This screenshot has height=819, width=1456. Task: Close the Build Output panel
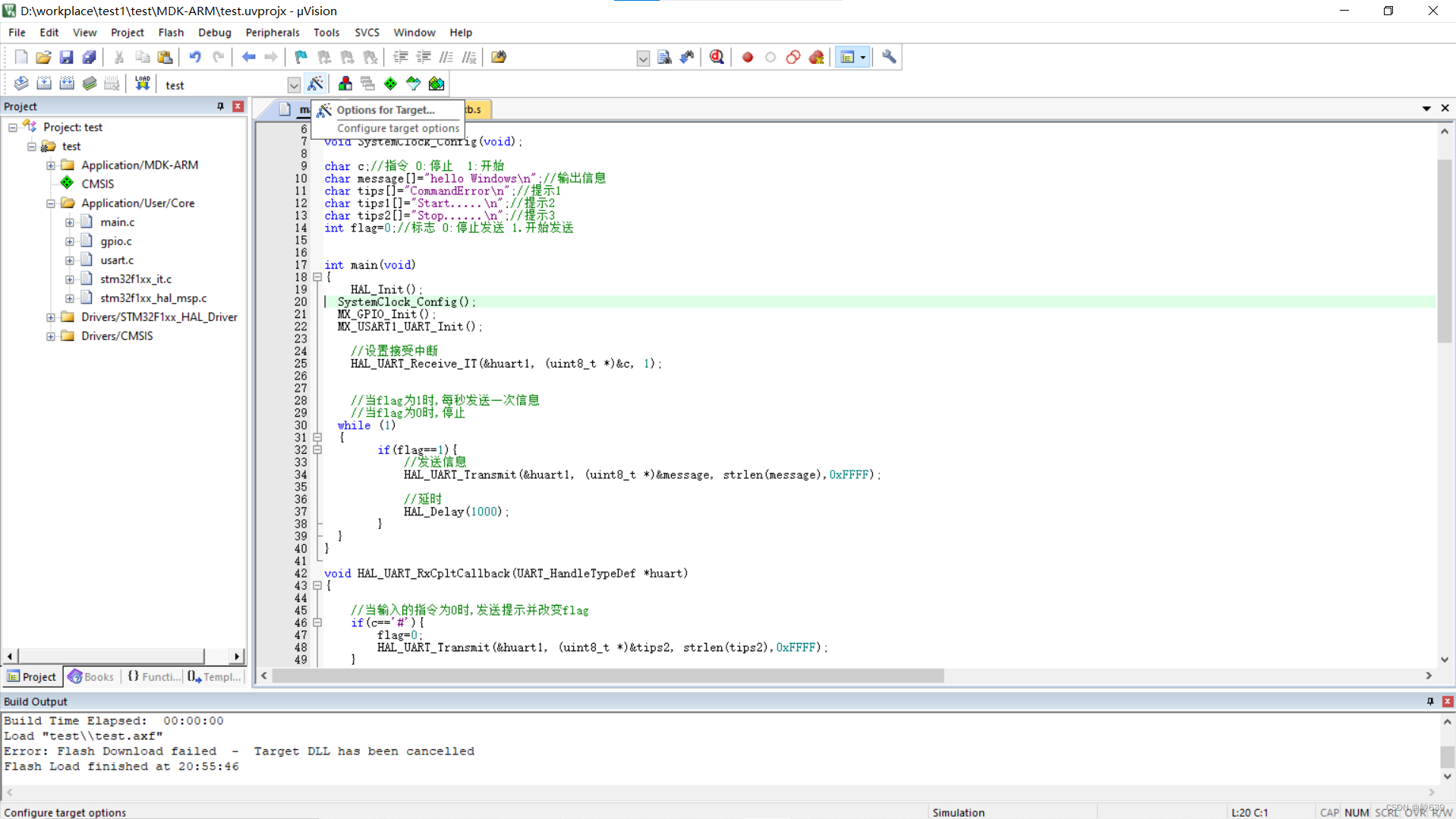coord(1447,701)
